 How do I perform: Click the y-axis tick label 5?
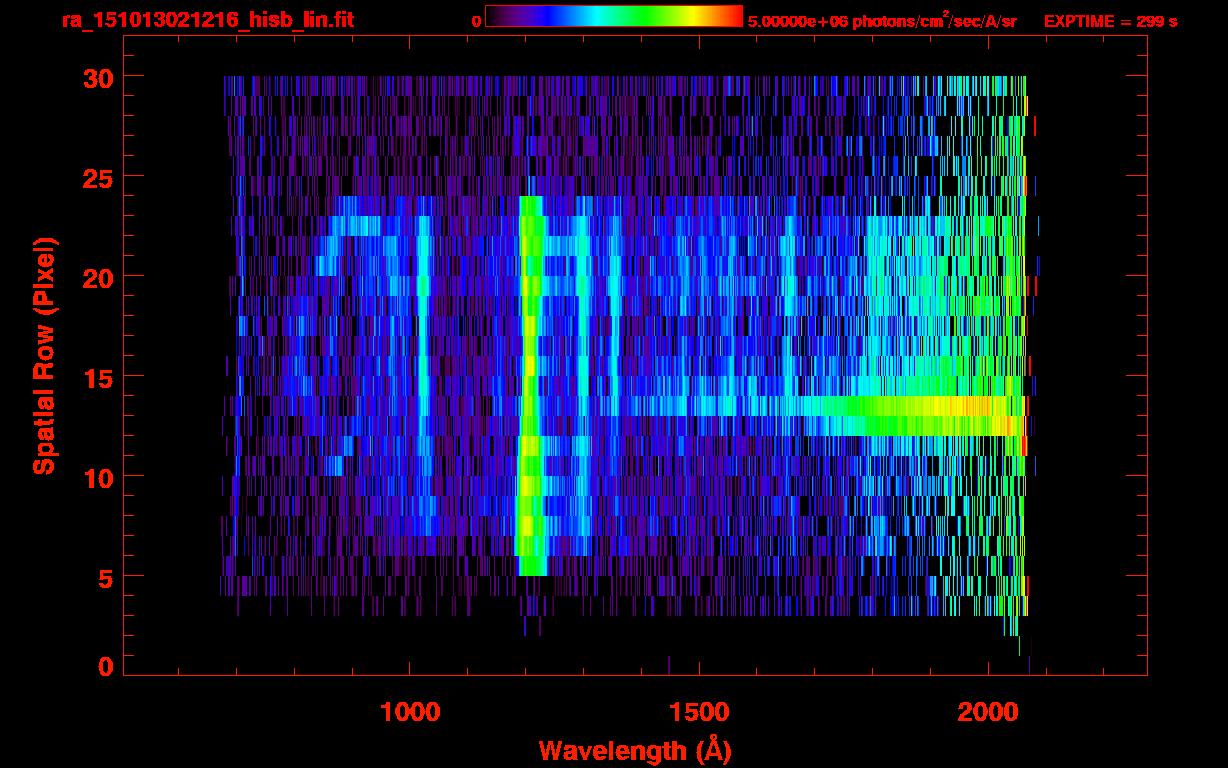[x=105, y=577]
